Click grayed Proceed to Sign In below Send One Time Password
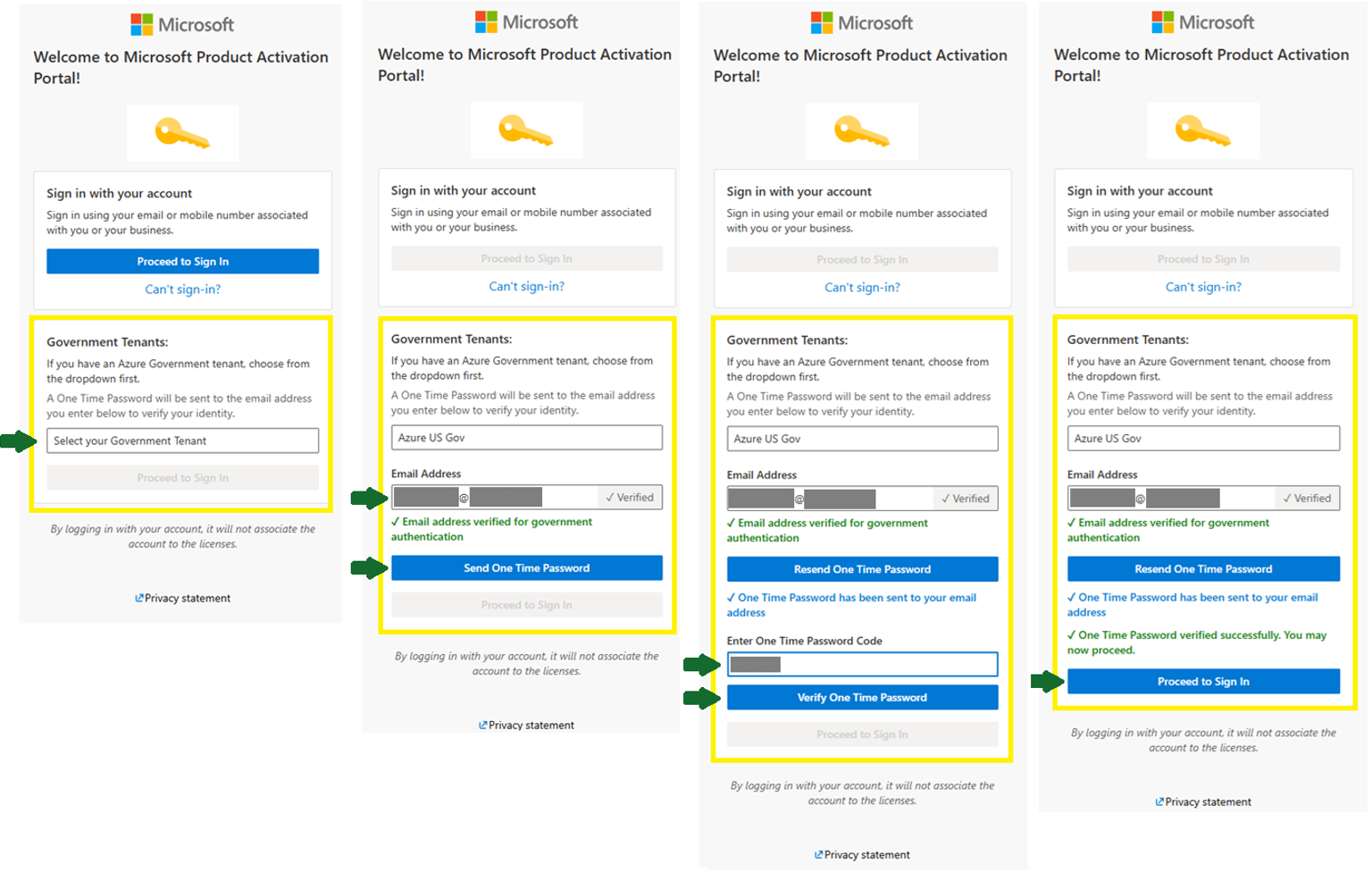Screen dimensions: 1372x873 click(x=527, y=605)
